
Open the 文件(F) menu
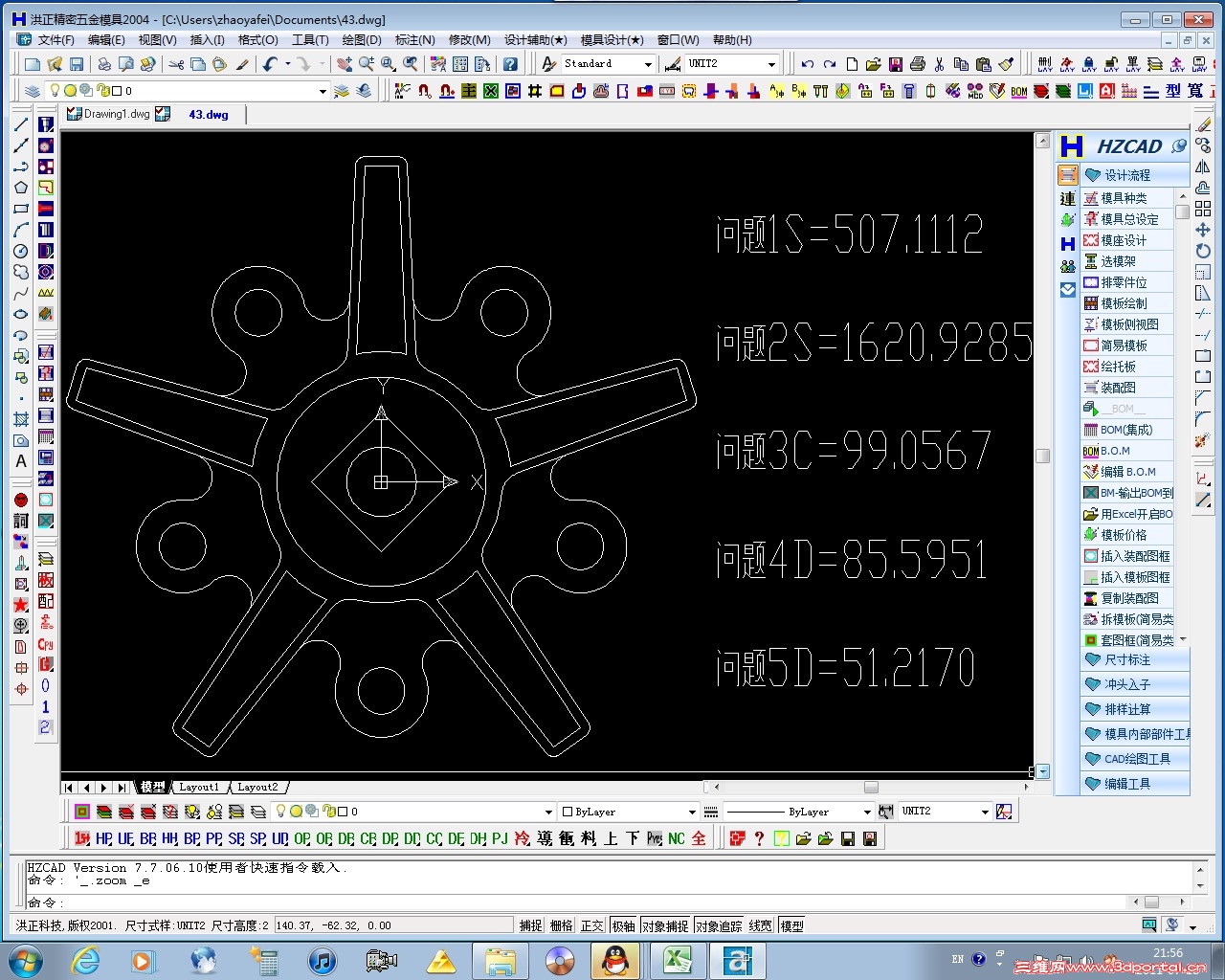(56, 40)
